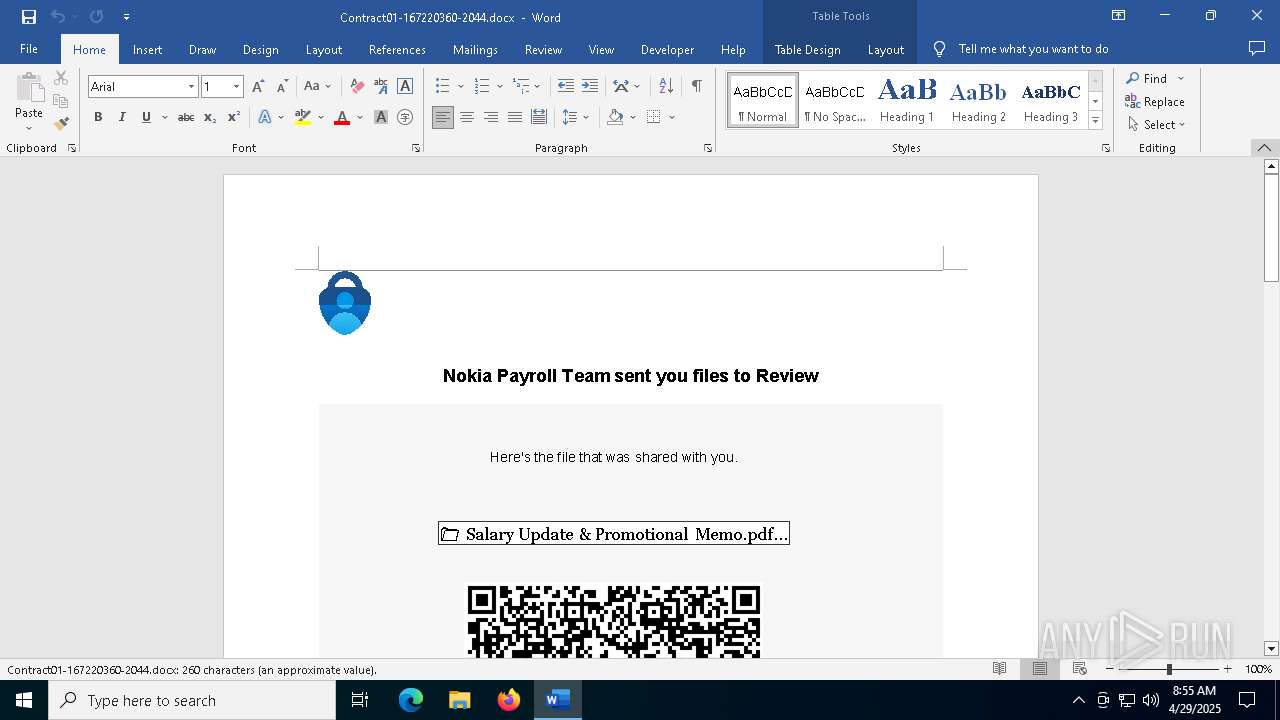Viewport: 1280px width, 720px height.
Task: Expand the numbering list dropdown
Action: click(x=499, y=87)
